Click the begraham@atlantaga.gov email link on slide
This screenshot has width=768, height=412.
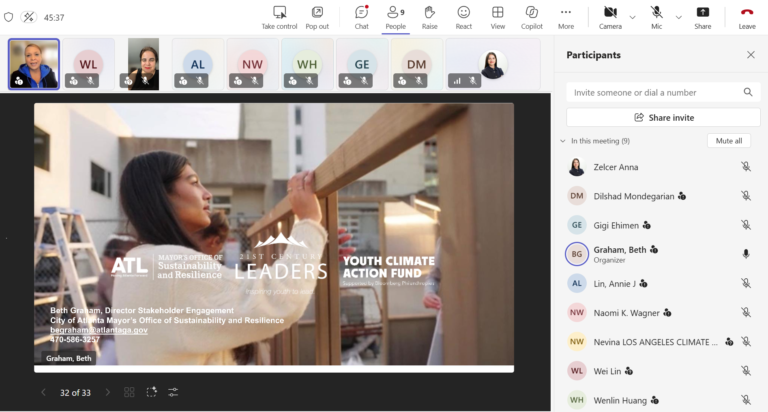click(98, 330)
